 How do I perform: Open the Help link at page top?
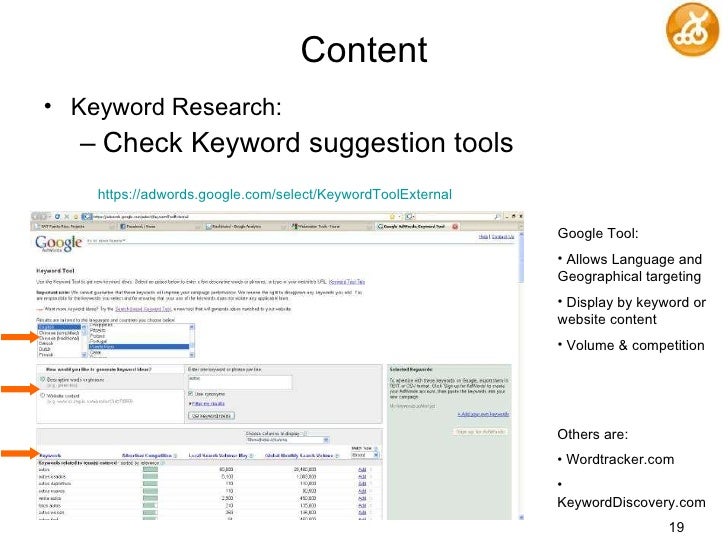click(483, 237)
